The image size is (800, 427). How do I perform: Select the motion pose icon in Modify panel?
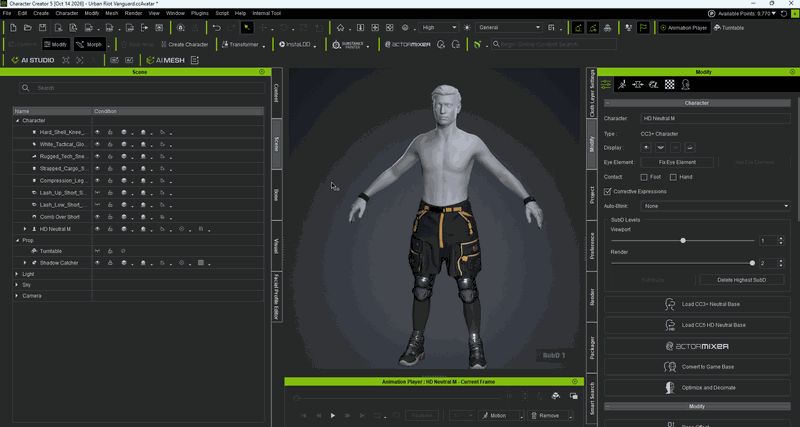[622, 85]
